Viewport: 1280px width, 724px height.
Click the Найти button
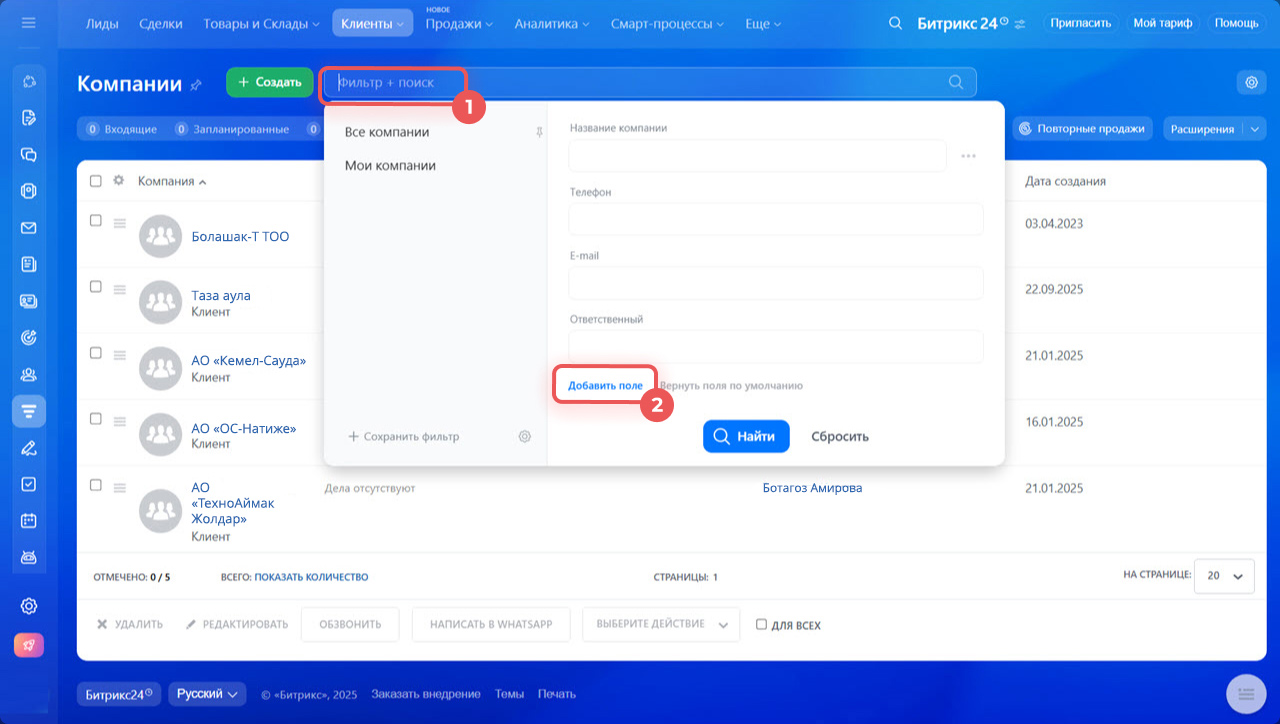(x=746, y=437)
